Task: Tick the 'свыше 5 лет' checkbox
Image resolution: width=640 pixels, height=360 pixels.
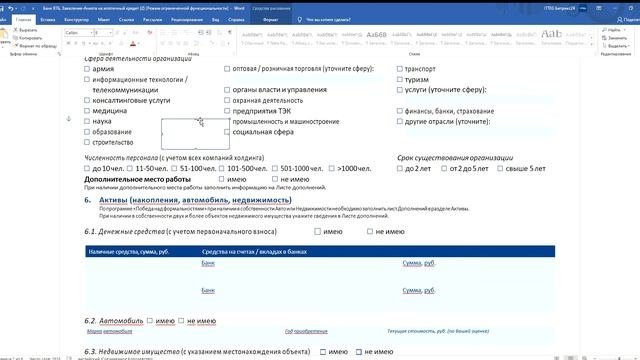Action: tap(500, 169)
